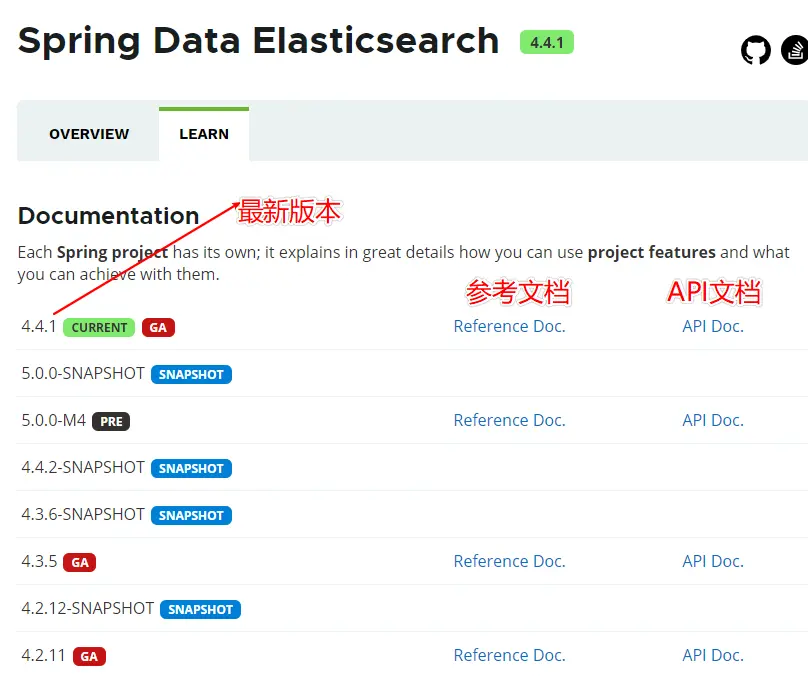Open the Stack Overflow icon
The width and height of the screenshot is (808, 693).
coord(795,50)
